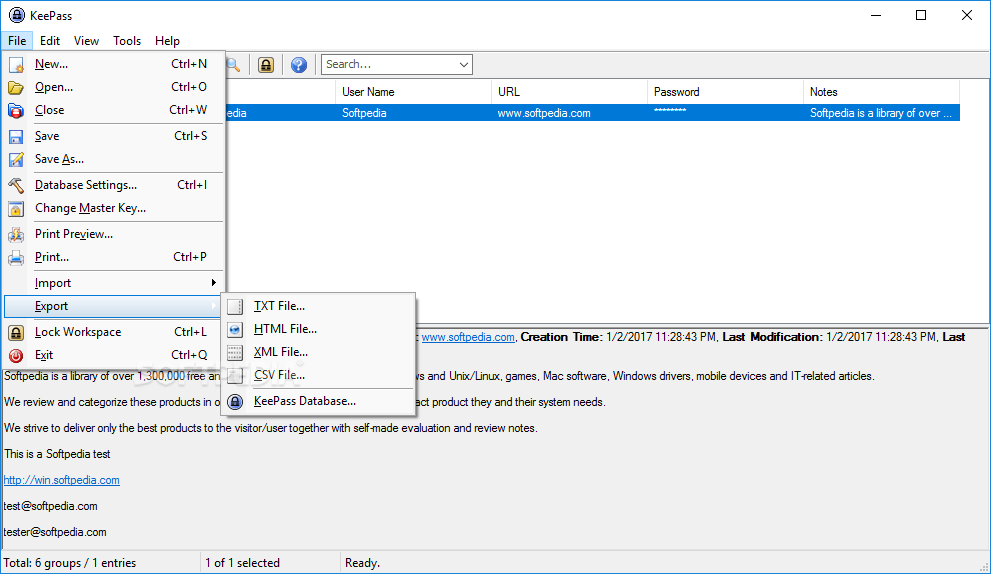Click the '1 of 1 selected' status text

pos(242,563)
